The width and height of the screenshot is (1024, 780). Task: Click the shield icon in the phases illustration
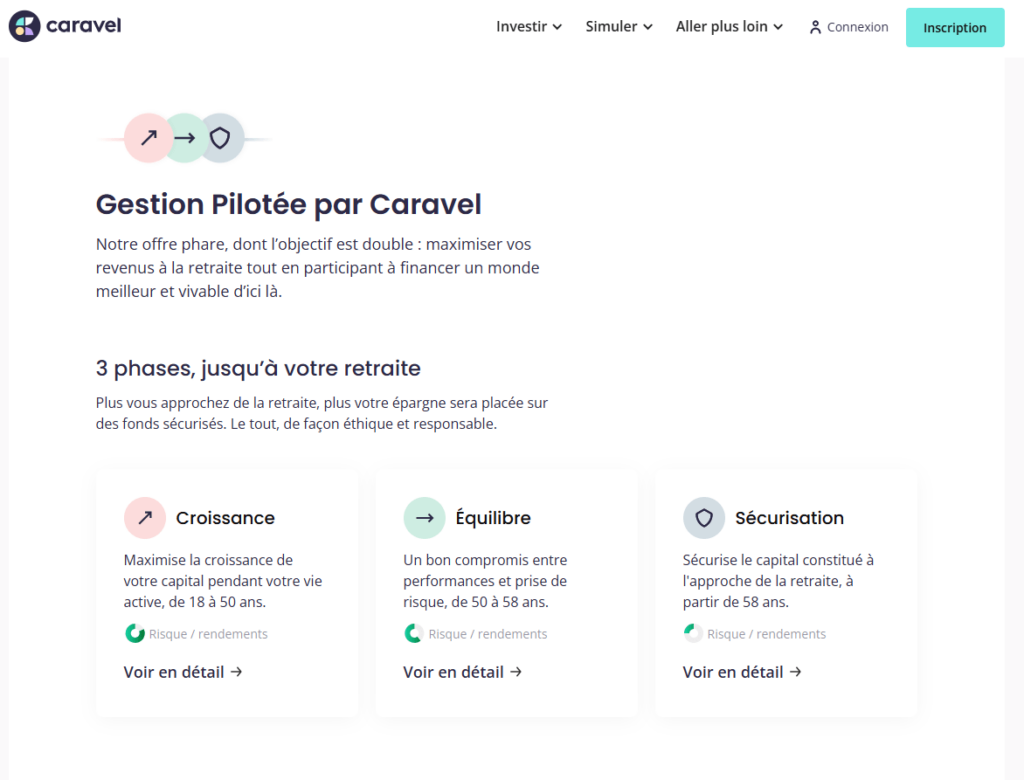(x=220, y=138)
